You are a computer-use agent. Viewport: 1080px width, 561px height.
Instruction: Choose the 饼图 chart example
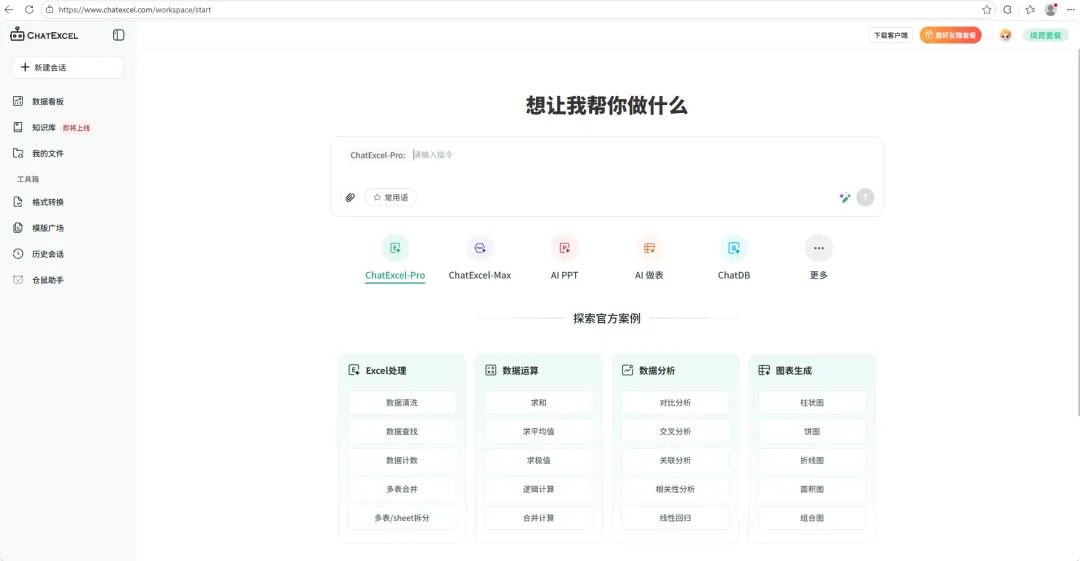(x=812, y=431)
